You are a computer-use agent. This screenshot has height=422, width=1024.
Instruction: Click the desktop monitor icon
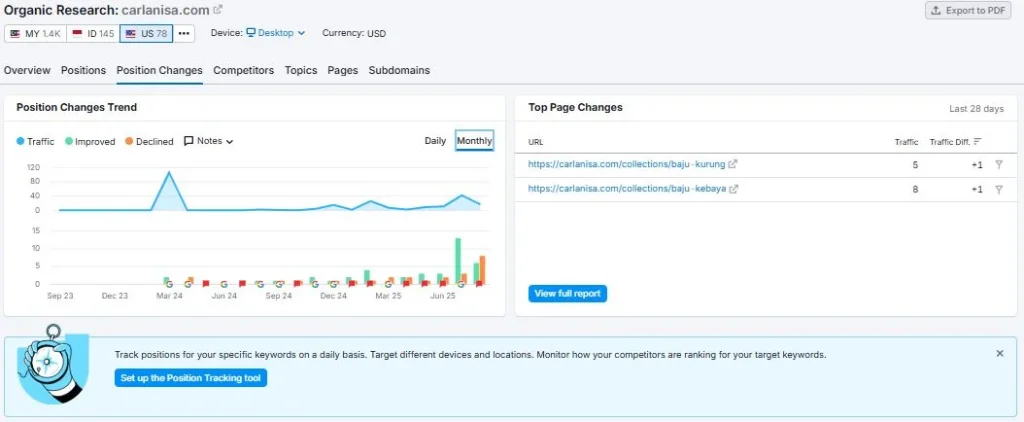tap(251, 33)
